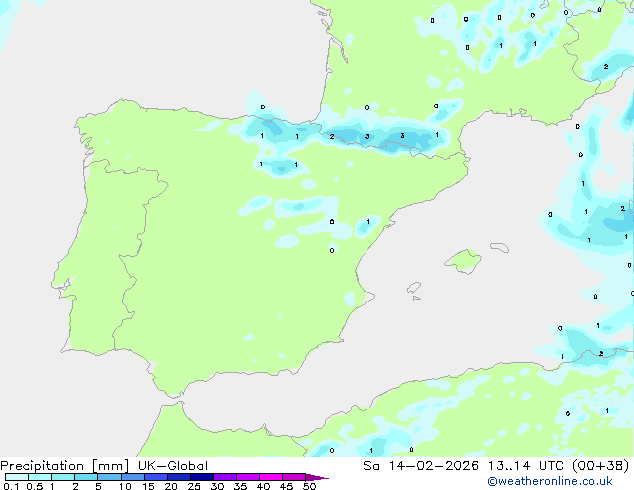Image resolution: width=634 pixels, height=490 pixels.
Task: Click the date '14-02-2026' in the footer
Action: pos(433,466)
